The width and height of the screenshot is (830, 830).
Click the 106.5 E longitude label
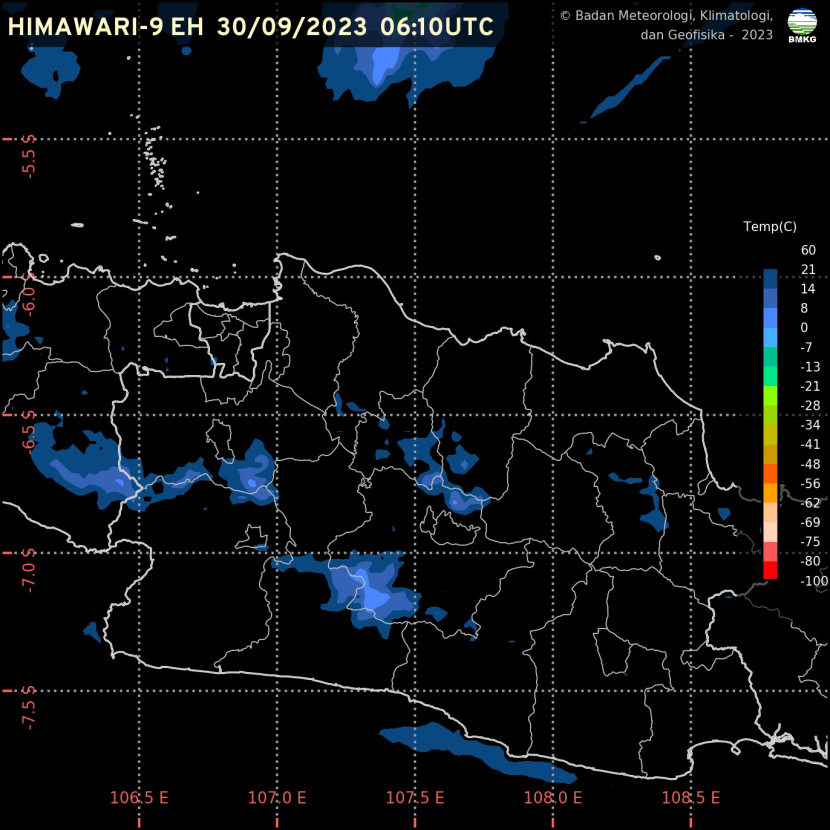click(139, 798)
